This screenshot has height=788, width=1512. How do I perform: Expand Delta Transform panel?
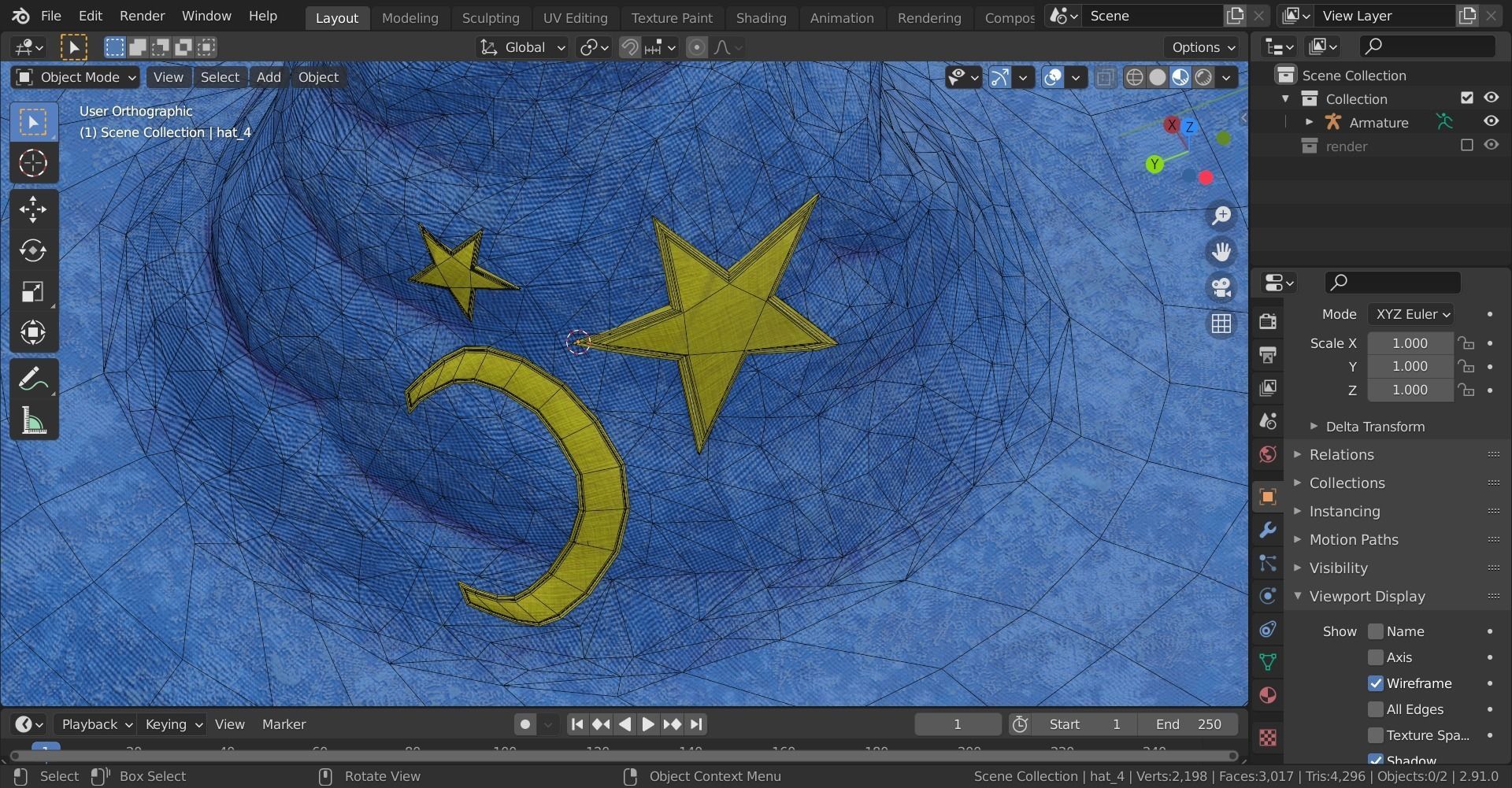tap(1314, 426)
